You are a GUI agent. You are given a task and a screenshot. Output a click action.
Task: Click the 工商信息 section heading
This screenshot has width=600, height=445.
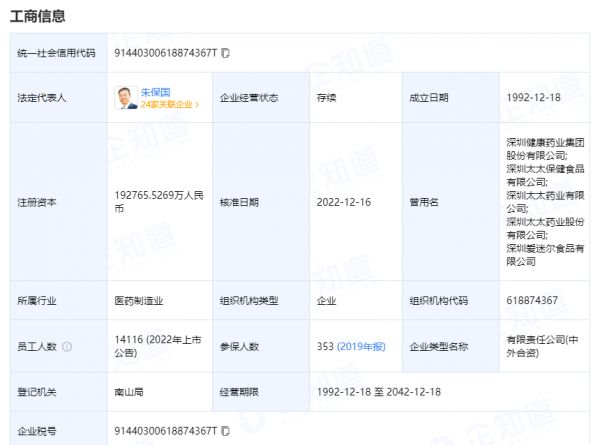pos(38,16)
